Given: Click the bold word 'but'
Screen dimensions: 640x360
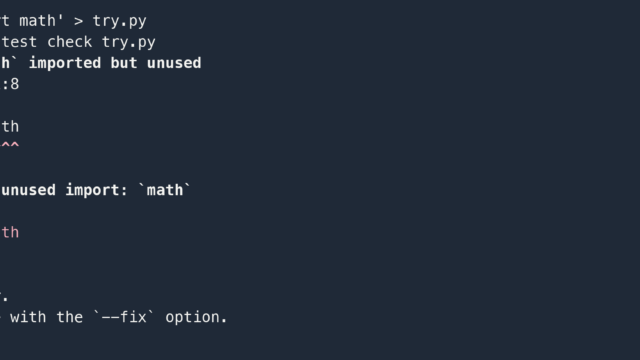Looking at the screenshot, I should click(x=124, y=63).
